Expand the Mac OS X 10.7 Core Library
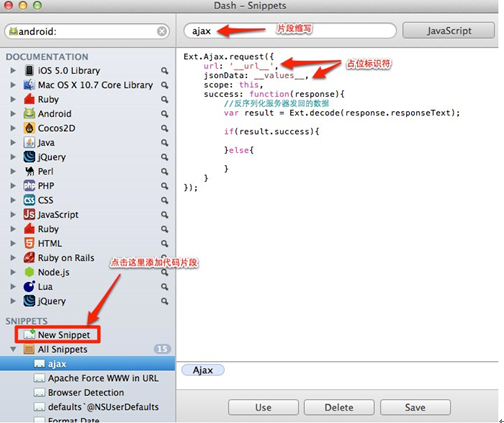 [13, 85]
